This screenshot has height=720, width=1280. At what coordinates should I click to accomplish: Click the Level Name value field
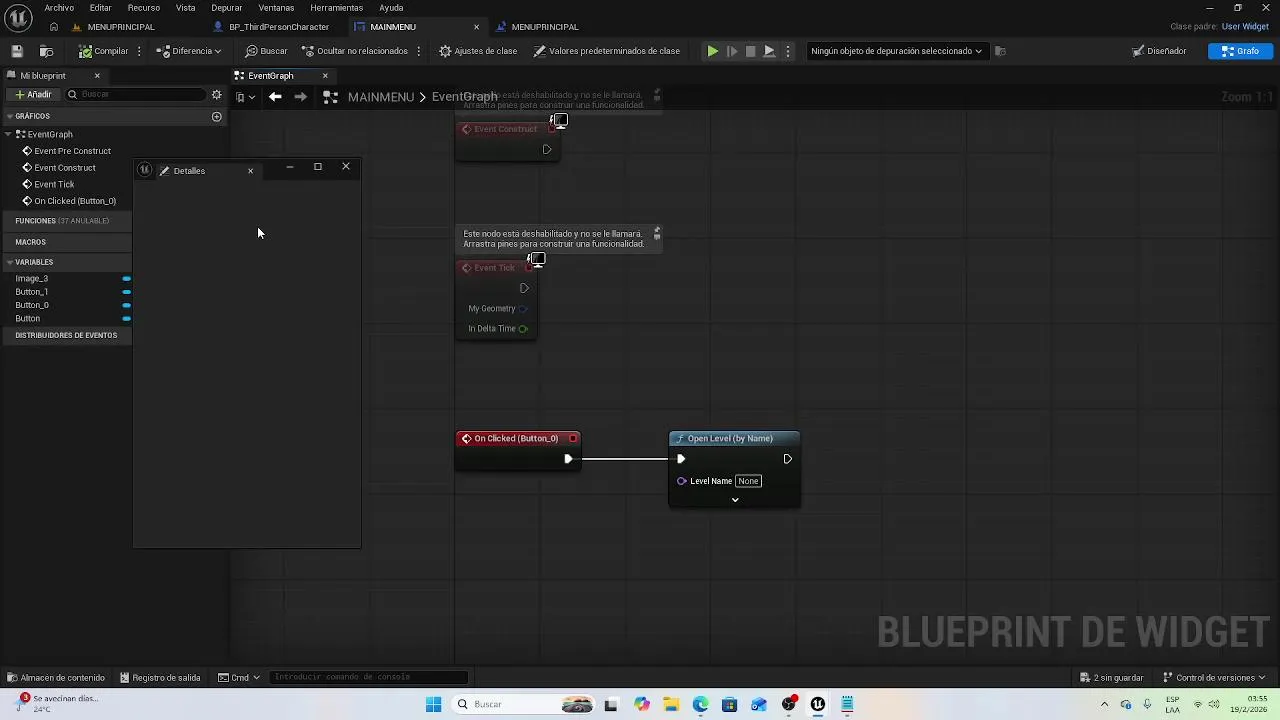(x=748, y=481)
